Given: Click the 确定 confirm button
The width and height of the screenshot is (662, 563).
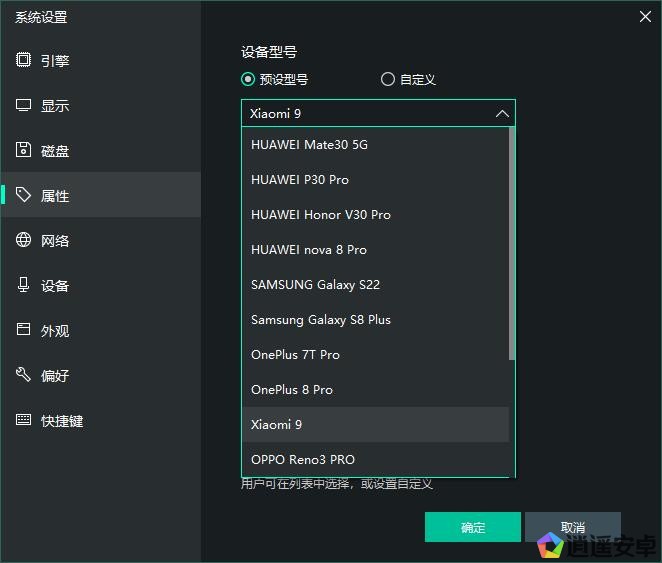Looking at the screenshot, I should click(x=472, y=527).
